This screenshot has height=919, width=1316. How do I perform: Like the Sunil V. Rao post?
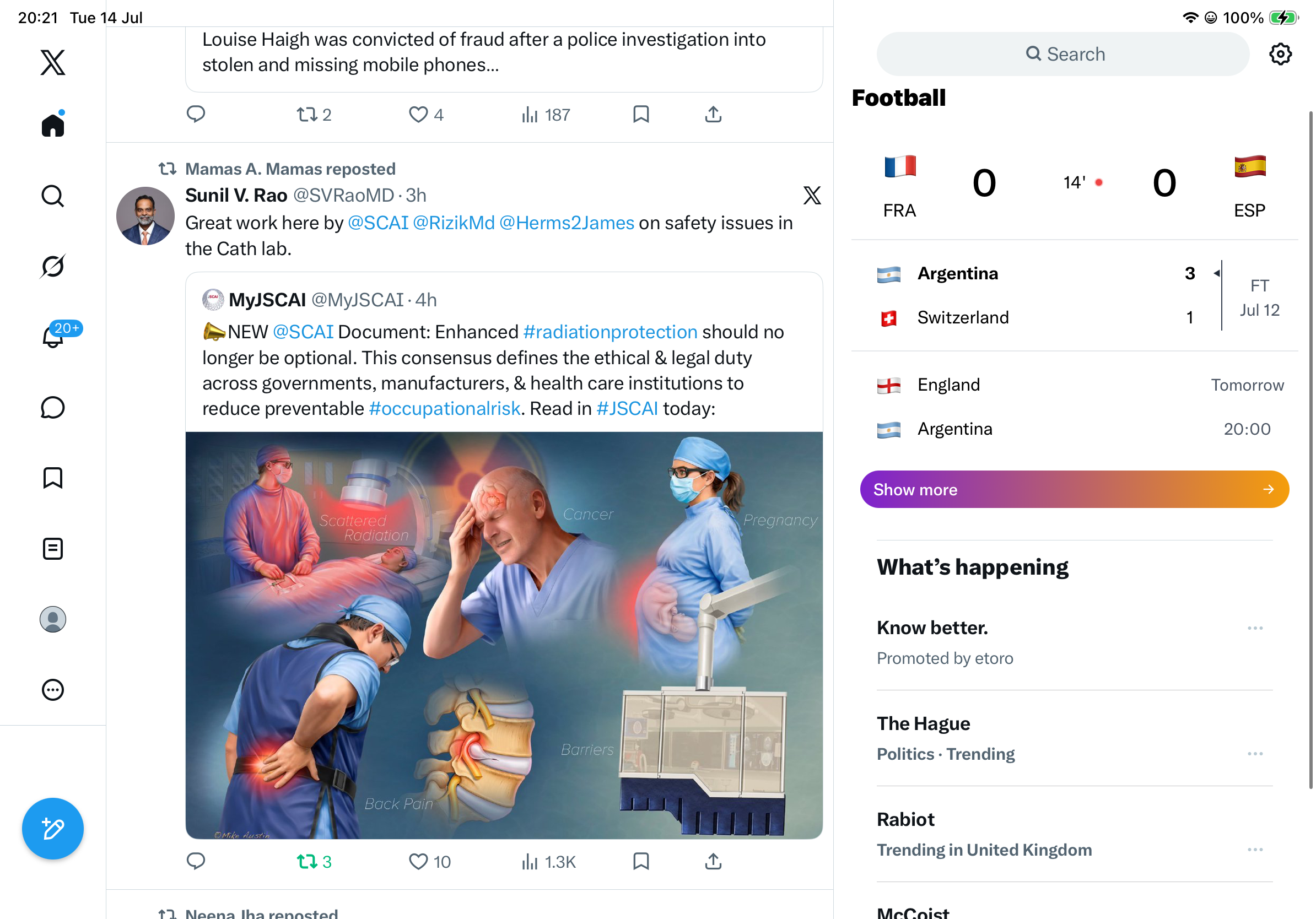(x=429, y=861)
